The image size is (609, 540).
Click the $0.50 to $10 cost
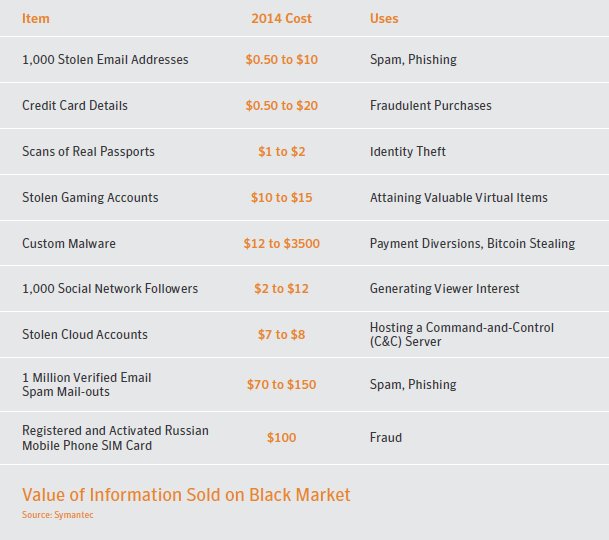(x=282, y=59)
